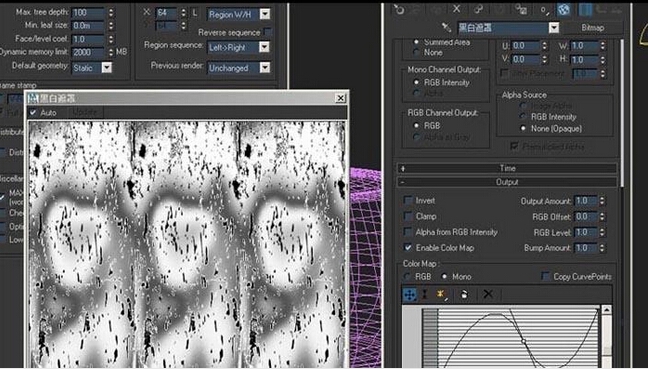Check Alpha from RGB Intensity
This screenshot has width=648, height=369.
[x=408, y=232]
